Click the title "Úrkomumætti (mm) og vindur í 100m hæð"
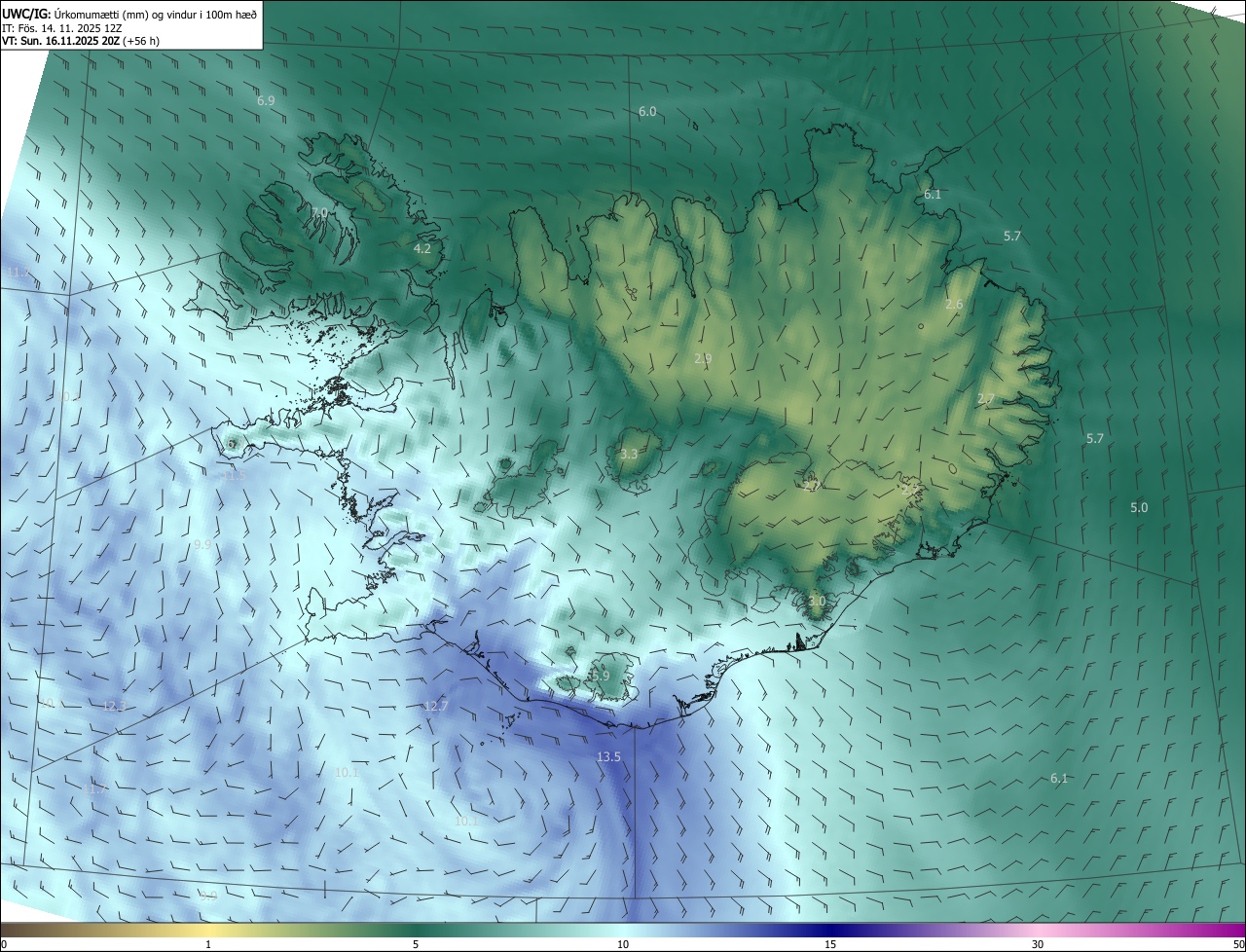The width and height of the screenshot is (1246, 952). 156,14
